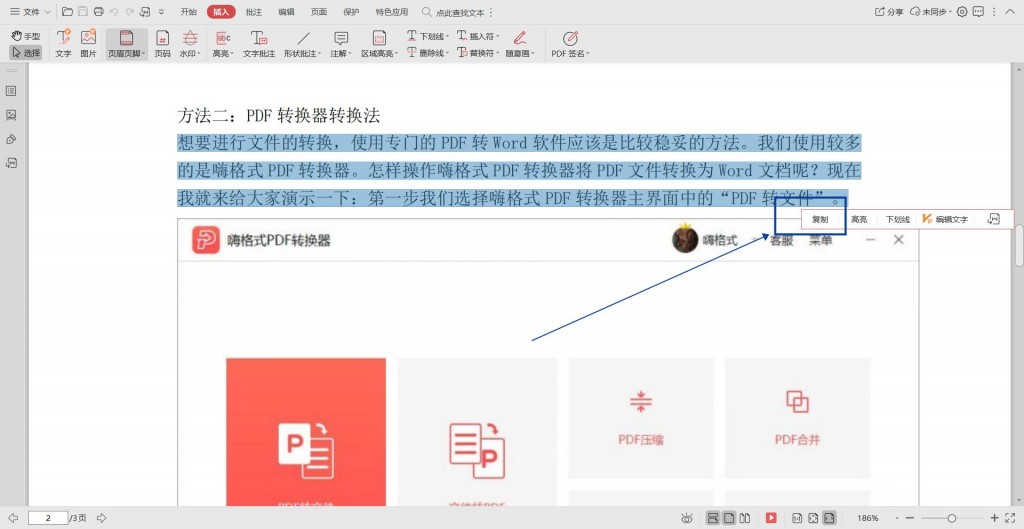Switch to the 批注 tab

pos(253,12)
